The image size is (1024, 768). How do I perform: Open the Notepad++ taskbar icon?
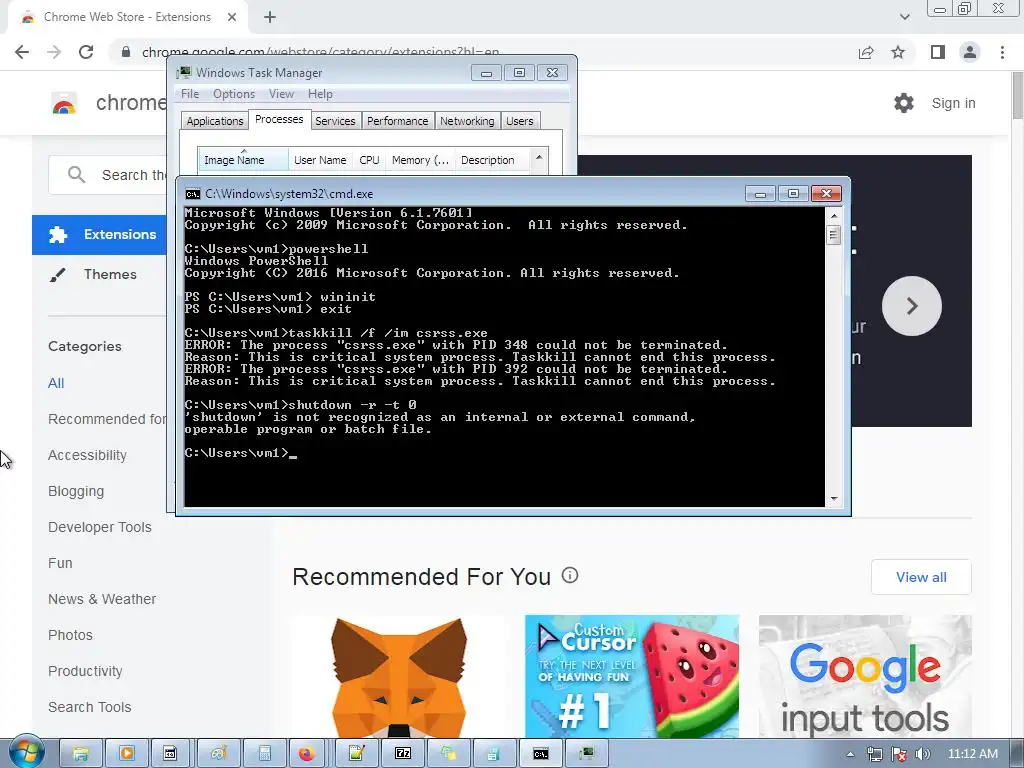(x=356, y=754)
